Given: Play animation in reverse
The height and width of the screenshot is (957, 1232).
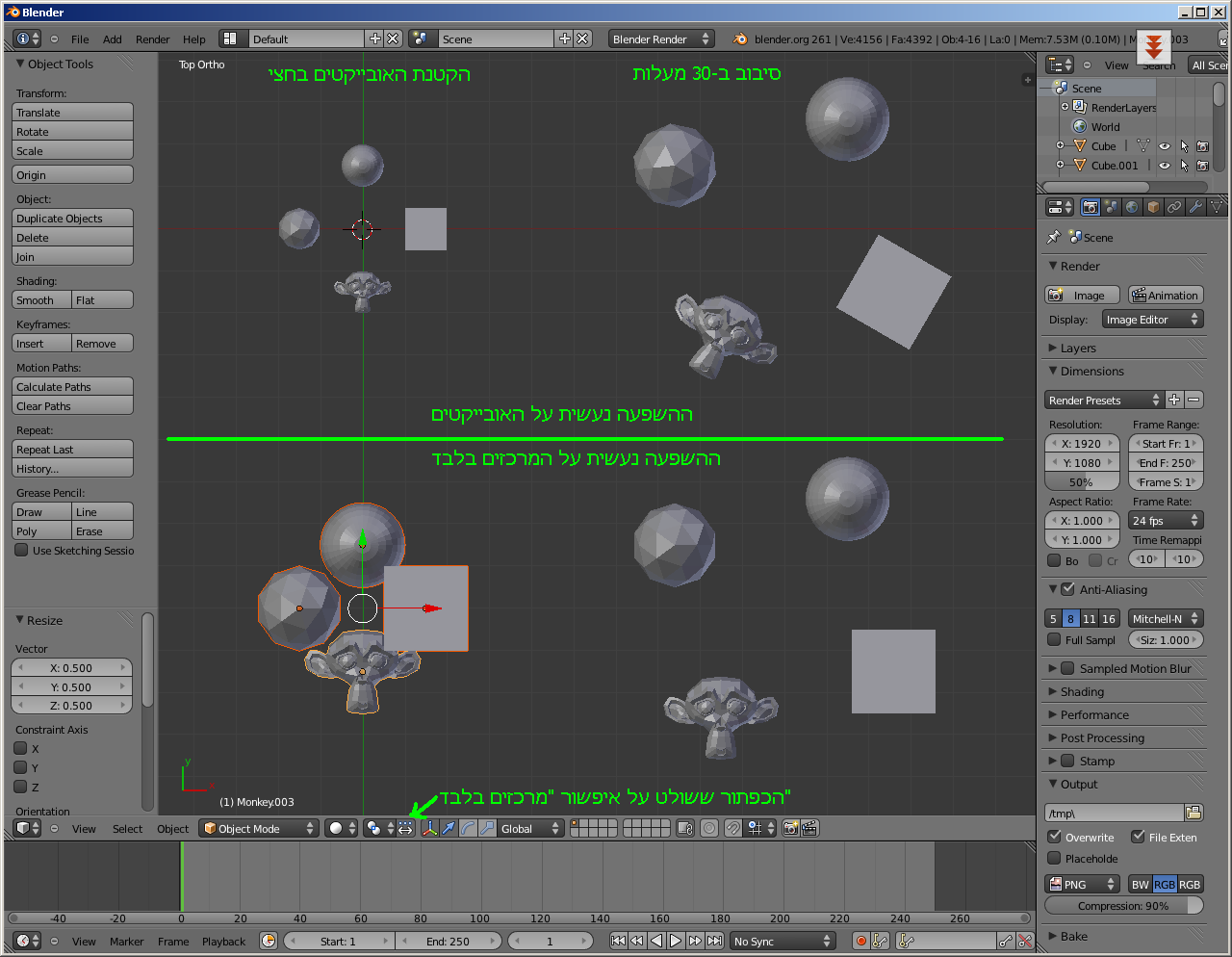Looking at the screenshot, I should point(656,941).
